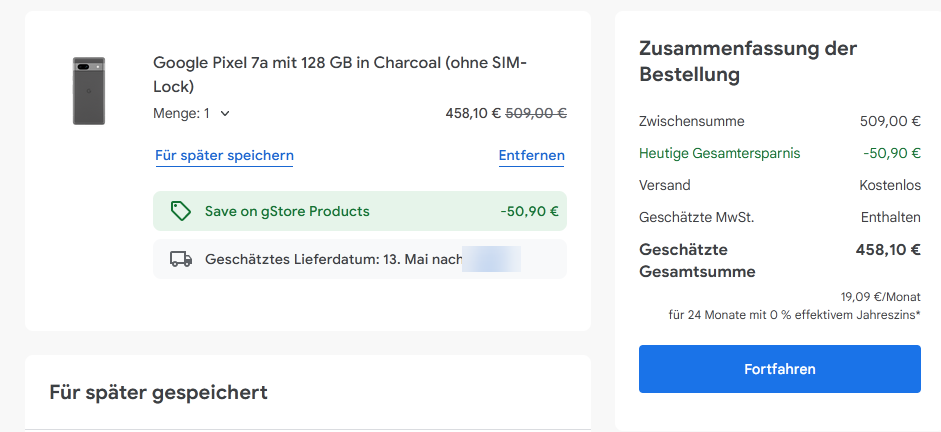This screenshot has height=432, width=941.
Task: Click the 0 % effektivem Jahreszins note
Action: (795, 314)
